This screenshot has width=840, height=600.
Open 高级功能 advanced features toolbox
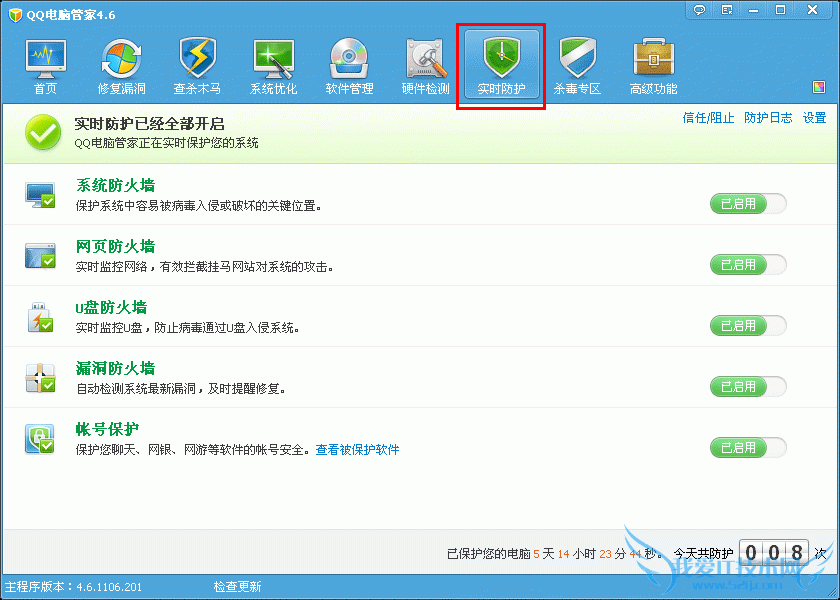coord(654,66)
